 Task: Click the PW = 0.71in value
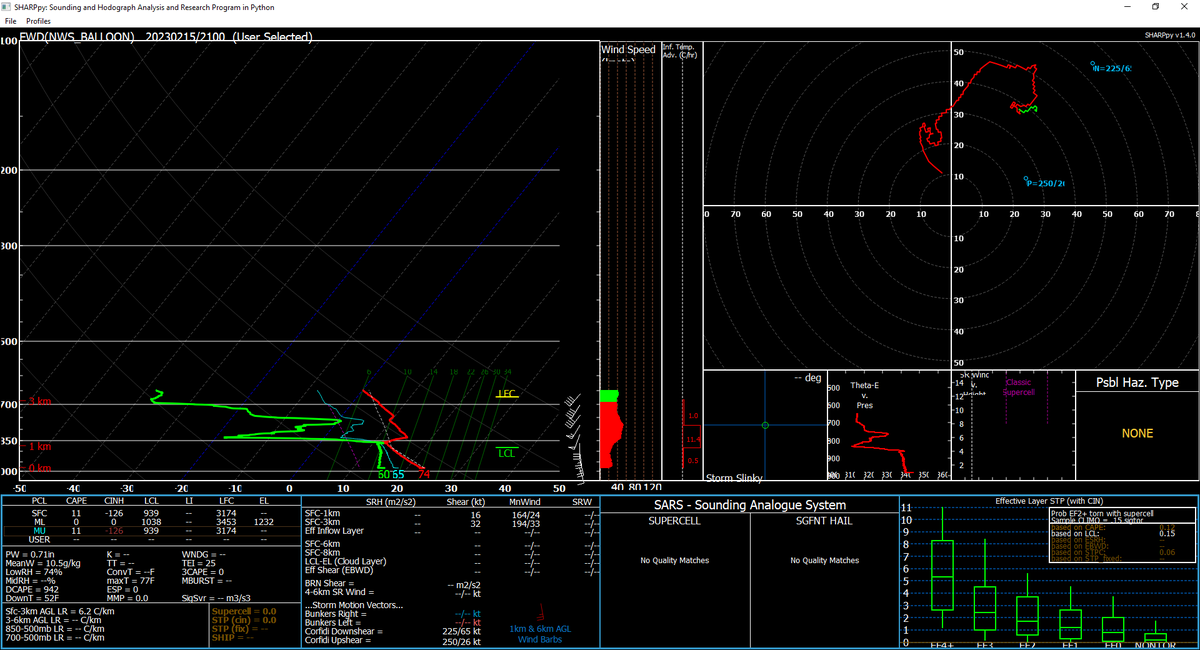pos(29,553)
